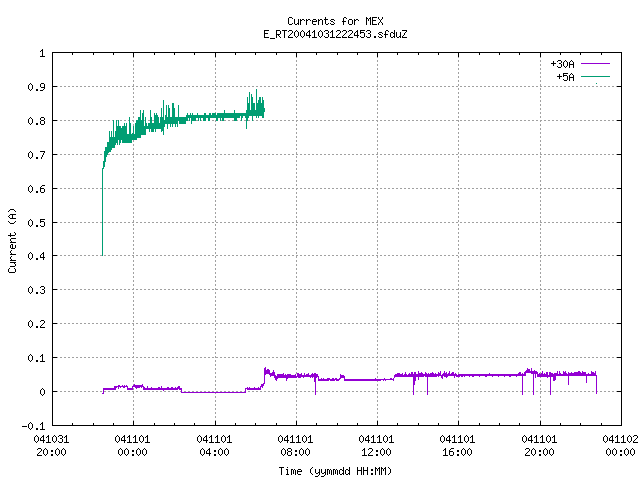Click the x-axis label 041031 20:00

pos(51,446)
